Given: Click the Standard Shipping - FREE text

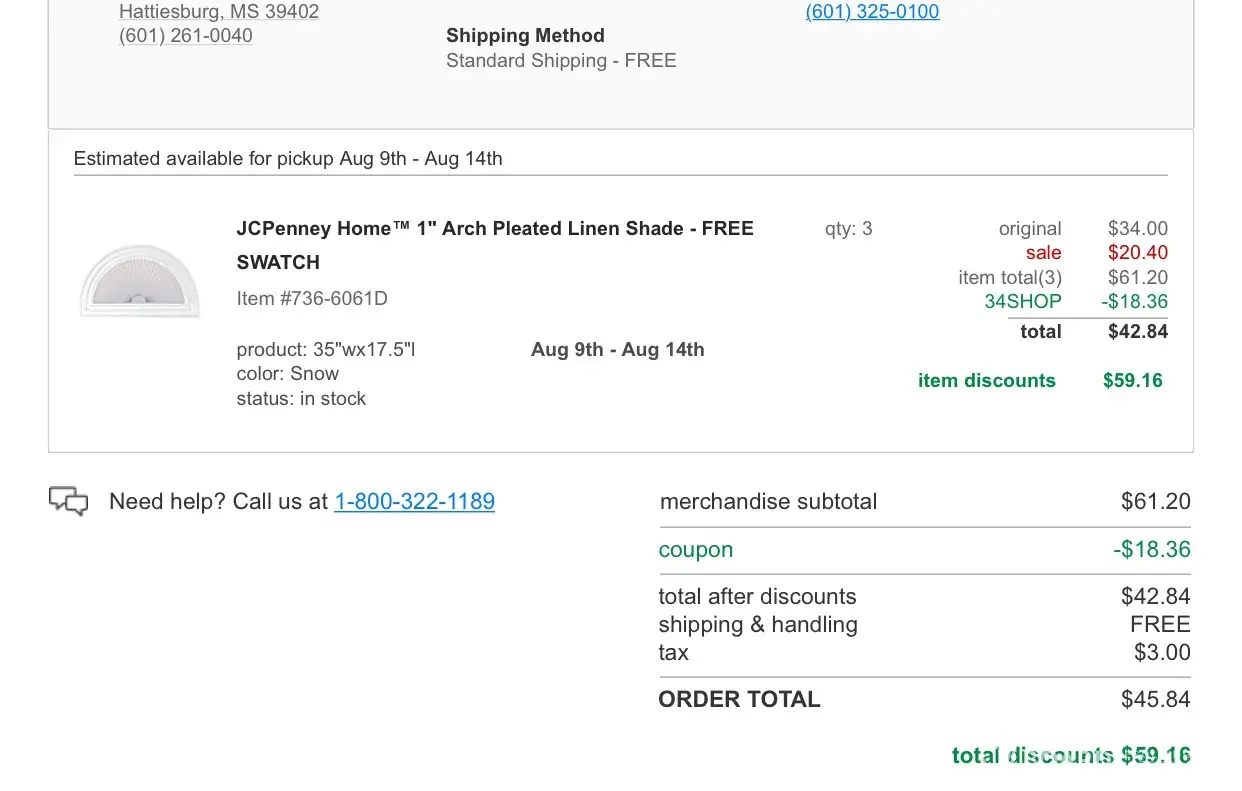Looking at the screenshot, I should pyautogui.click(x=561, y=61).
